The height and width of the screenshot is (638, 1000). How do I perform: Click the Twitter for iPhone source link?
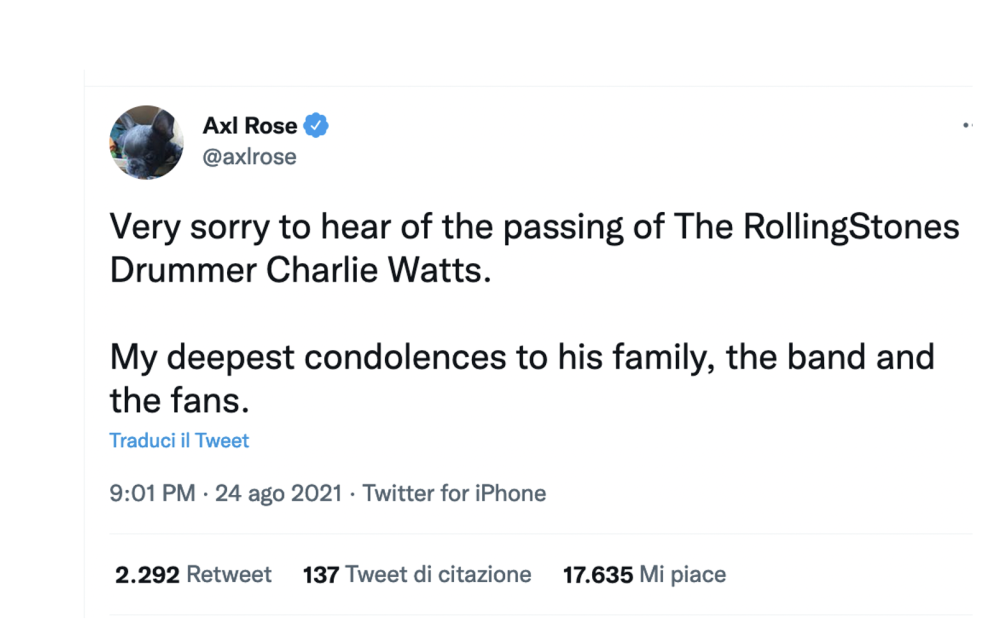click(454, 493)
